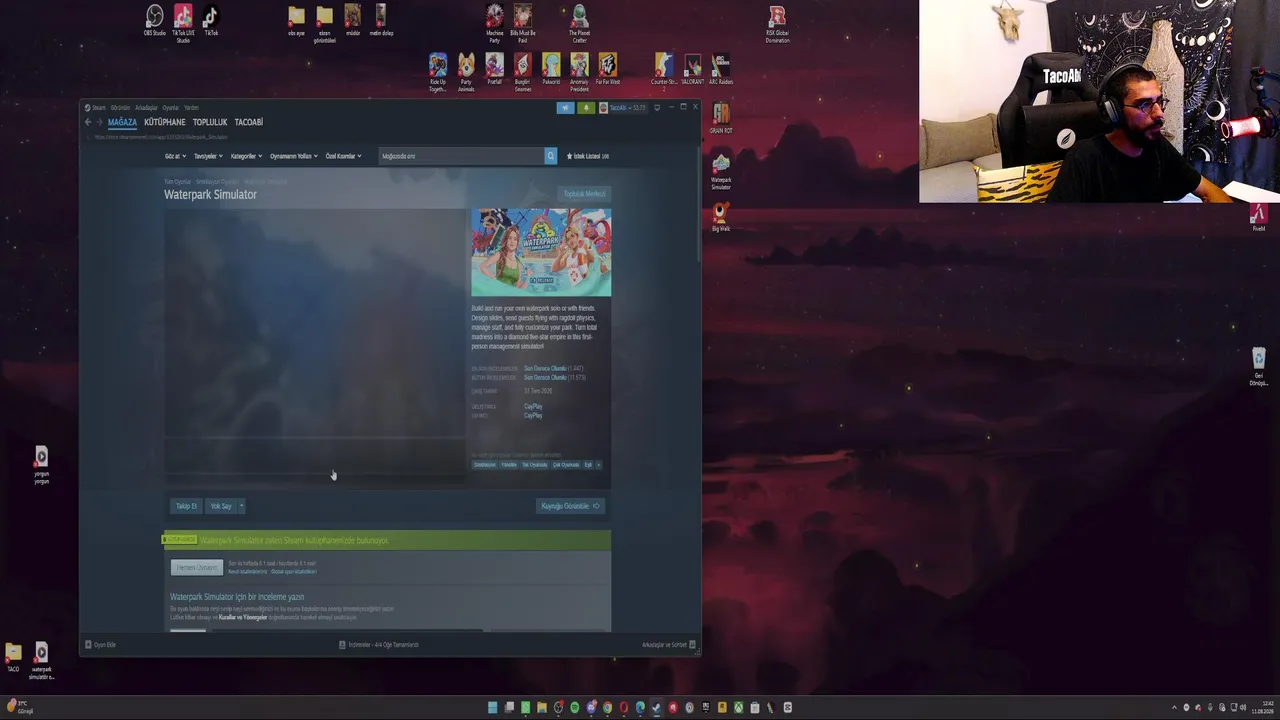Select The Planet Crafter desktop icon

(580, 22)
